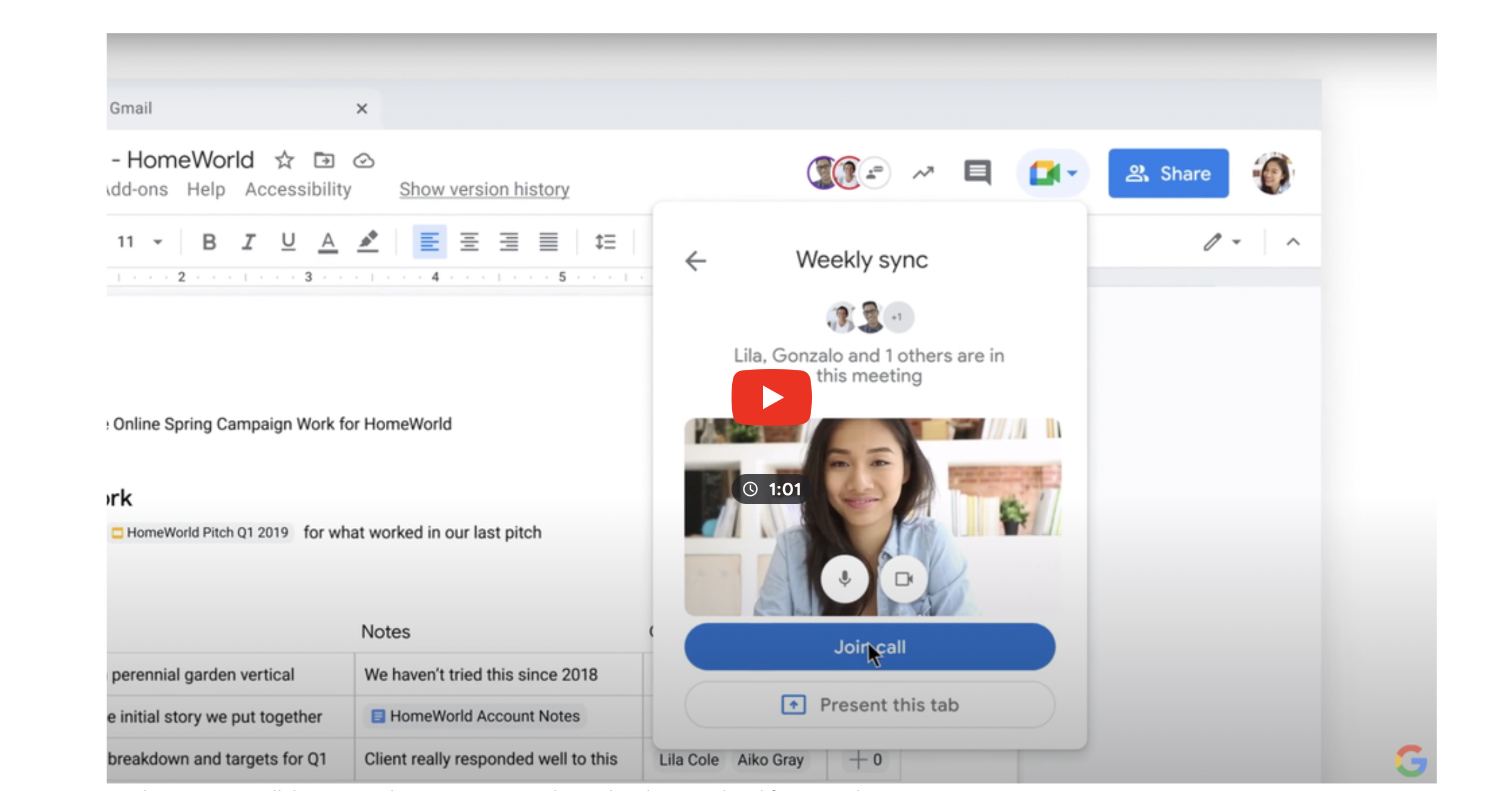Mute the microphone in the preview
This screenshot has width=1512, height=791.
[x=844, y=578]
